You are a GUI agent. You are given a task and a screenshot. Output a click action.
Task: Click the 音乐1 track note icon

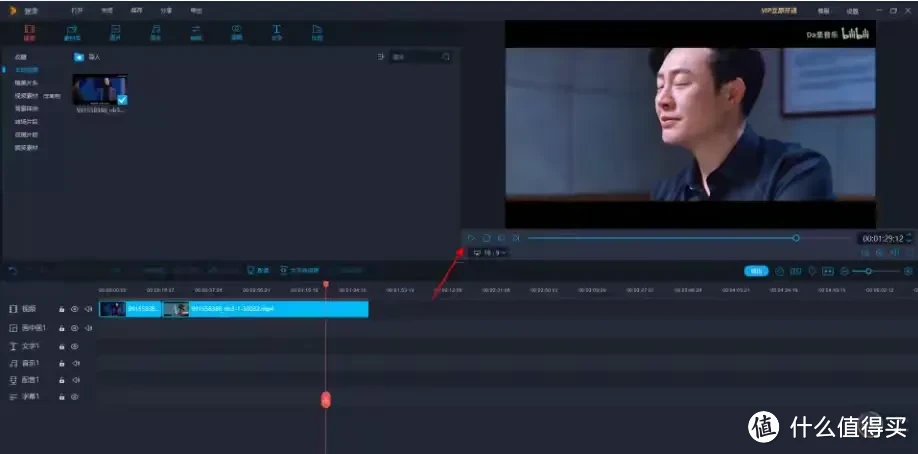(13, 363)
